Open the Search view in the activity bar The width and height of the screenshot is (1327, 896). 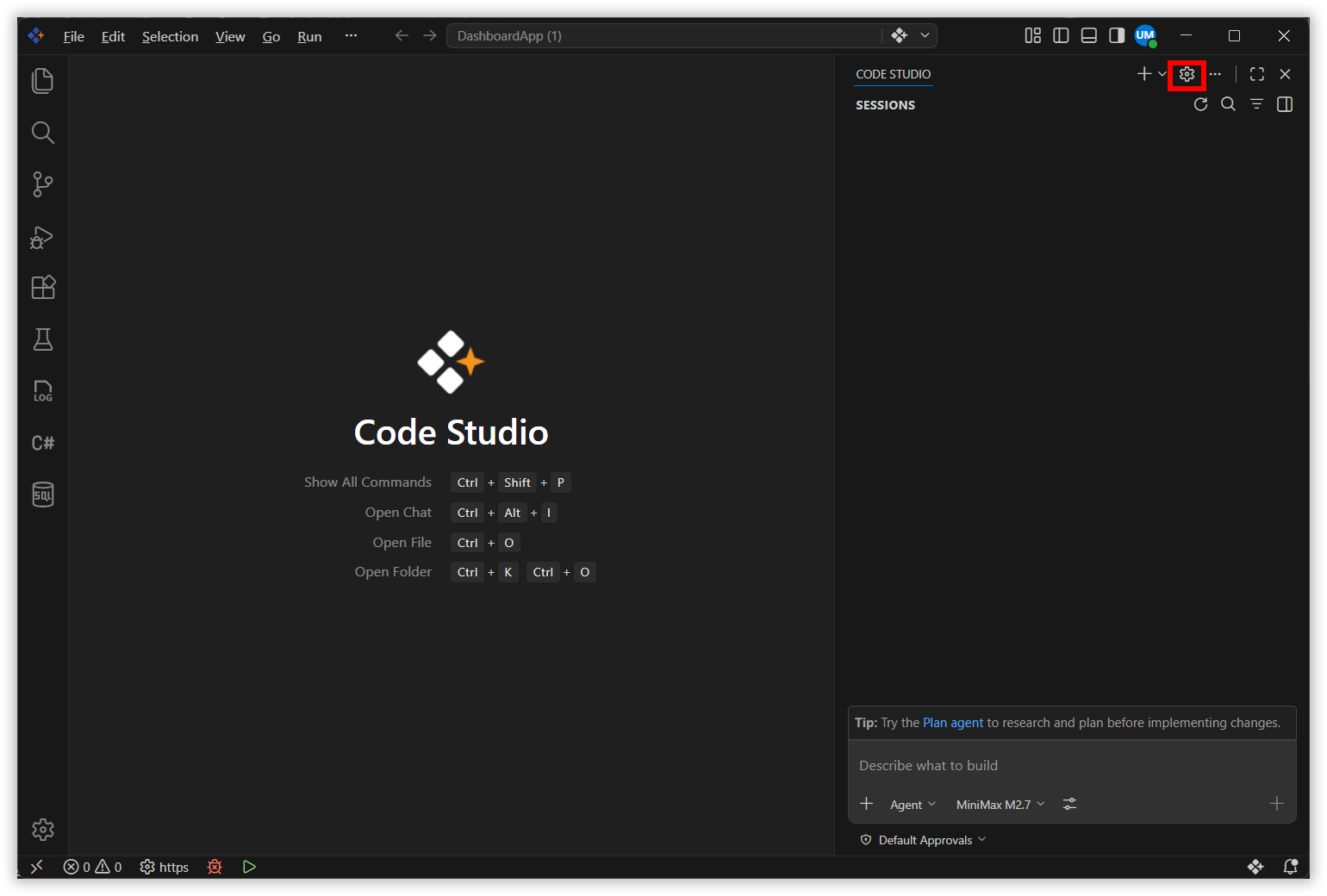click(x=42, y=133)
